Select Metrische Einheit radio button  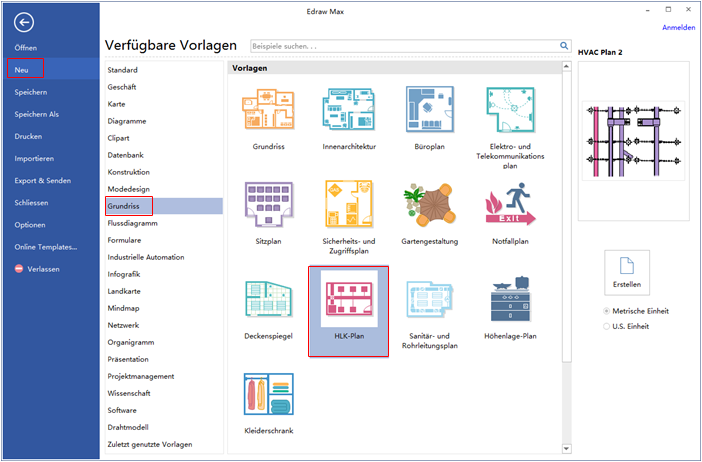tap(607, 311)
